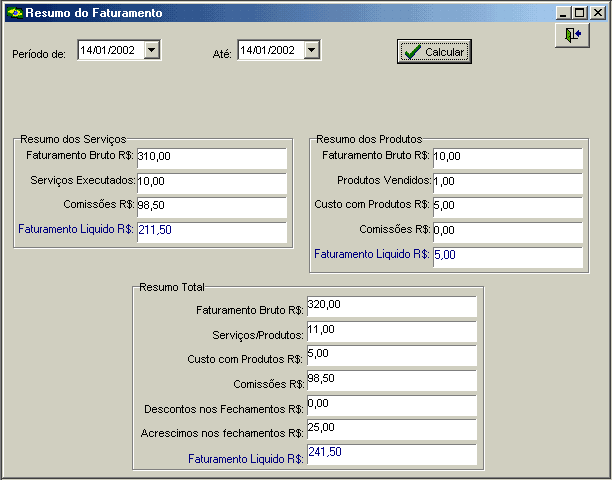Viewport: 612px width, 480px height.
Task: Select the Serviços Executados field
Action: (x=211, y=183)
